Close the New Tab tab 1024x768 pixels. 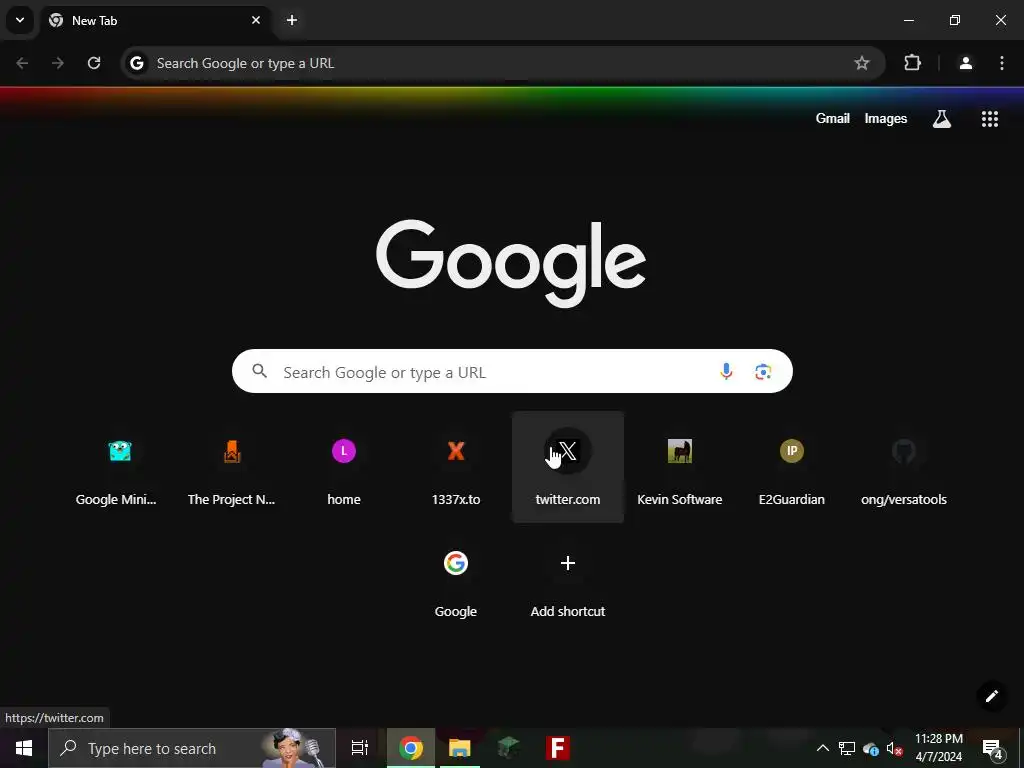256,20
